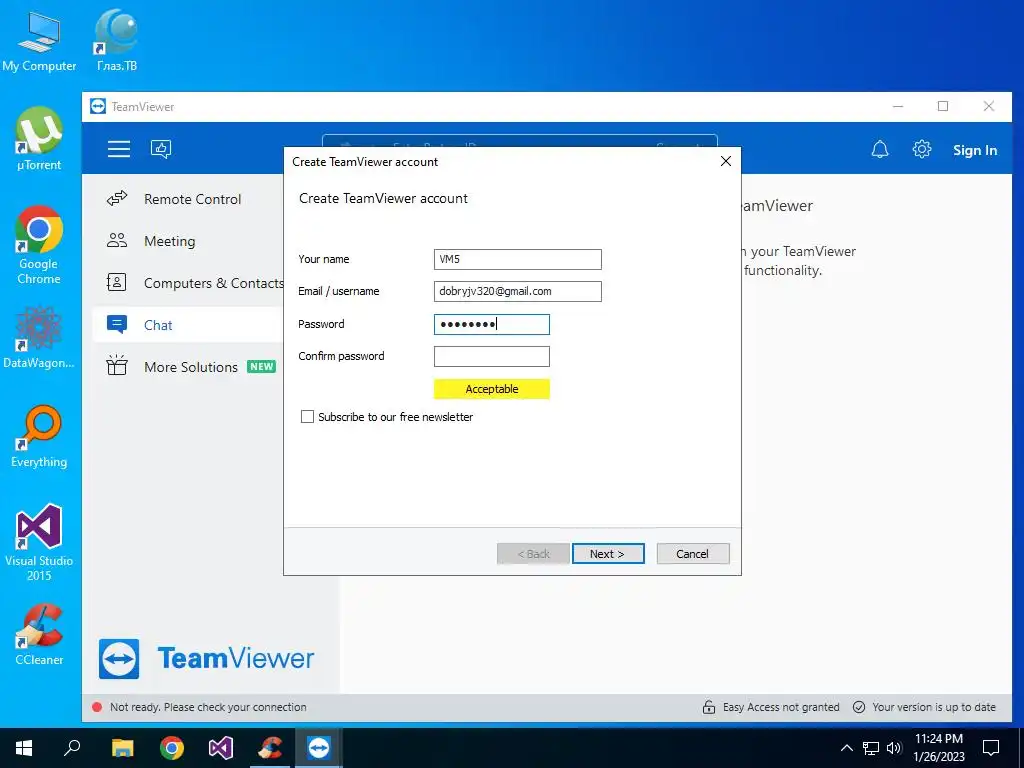1024x768 pixels.
Task: Open Visual Studio from the taskbar
Action: click(x=221, y=748)
